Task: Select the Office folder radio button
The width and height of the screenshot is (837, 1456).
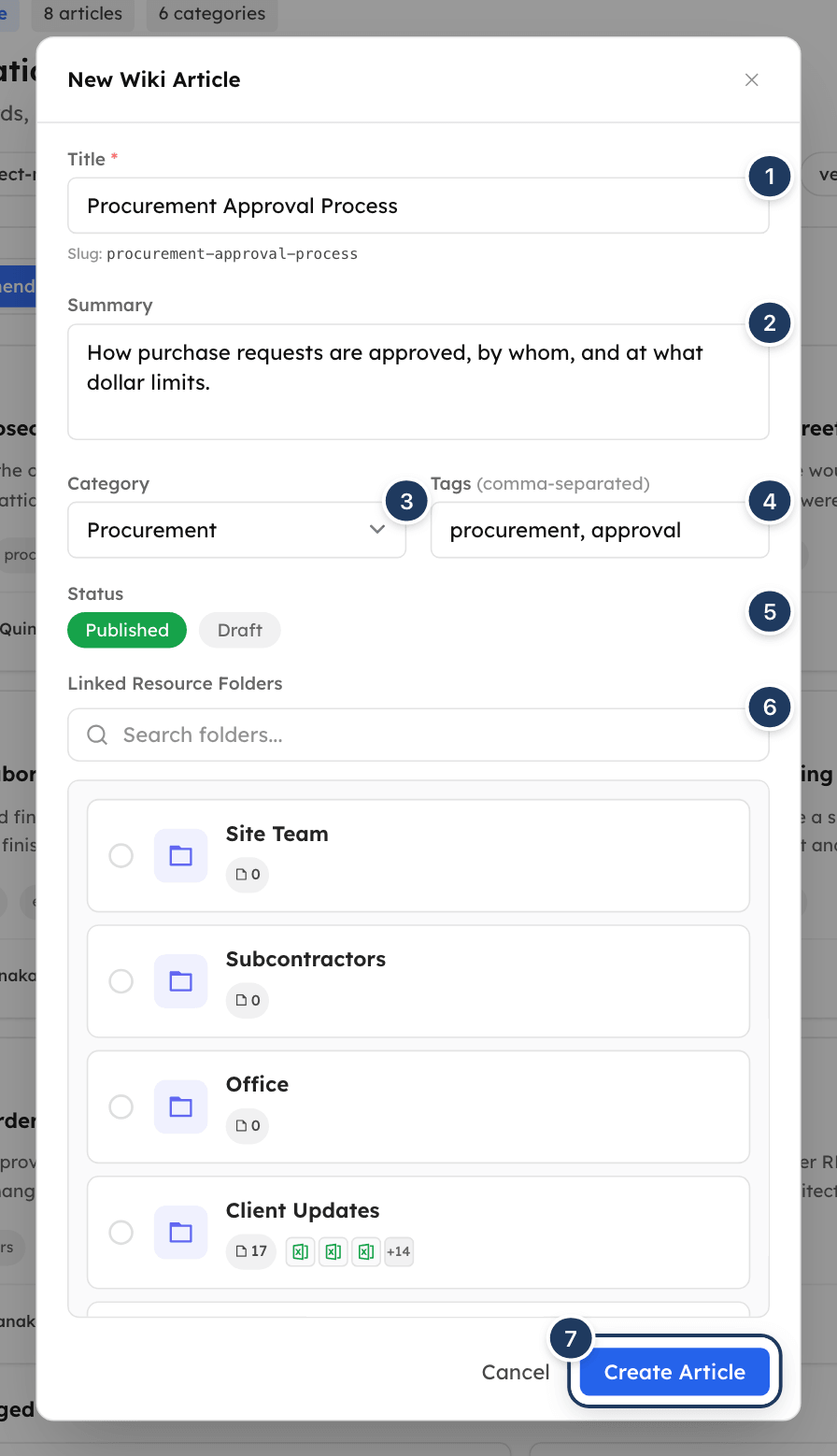Action: 121,1106
